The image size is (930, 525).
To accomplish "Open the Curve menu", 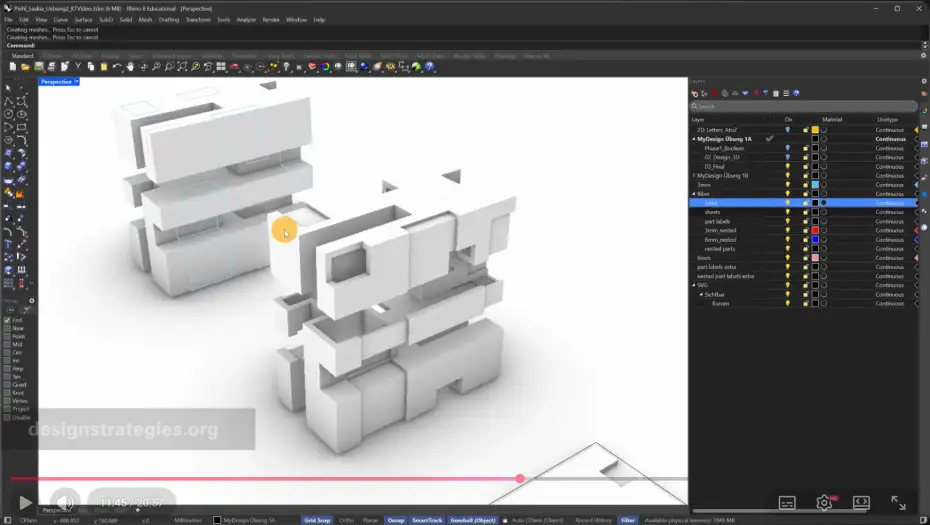I will tap(60, 20).
